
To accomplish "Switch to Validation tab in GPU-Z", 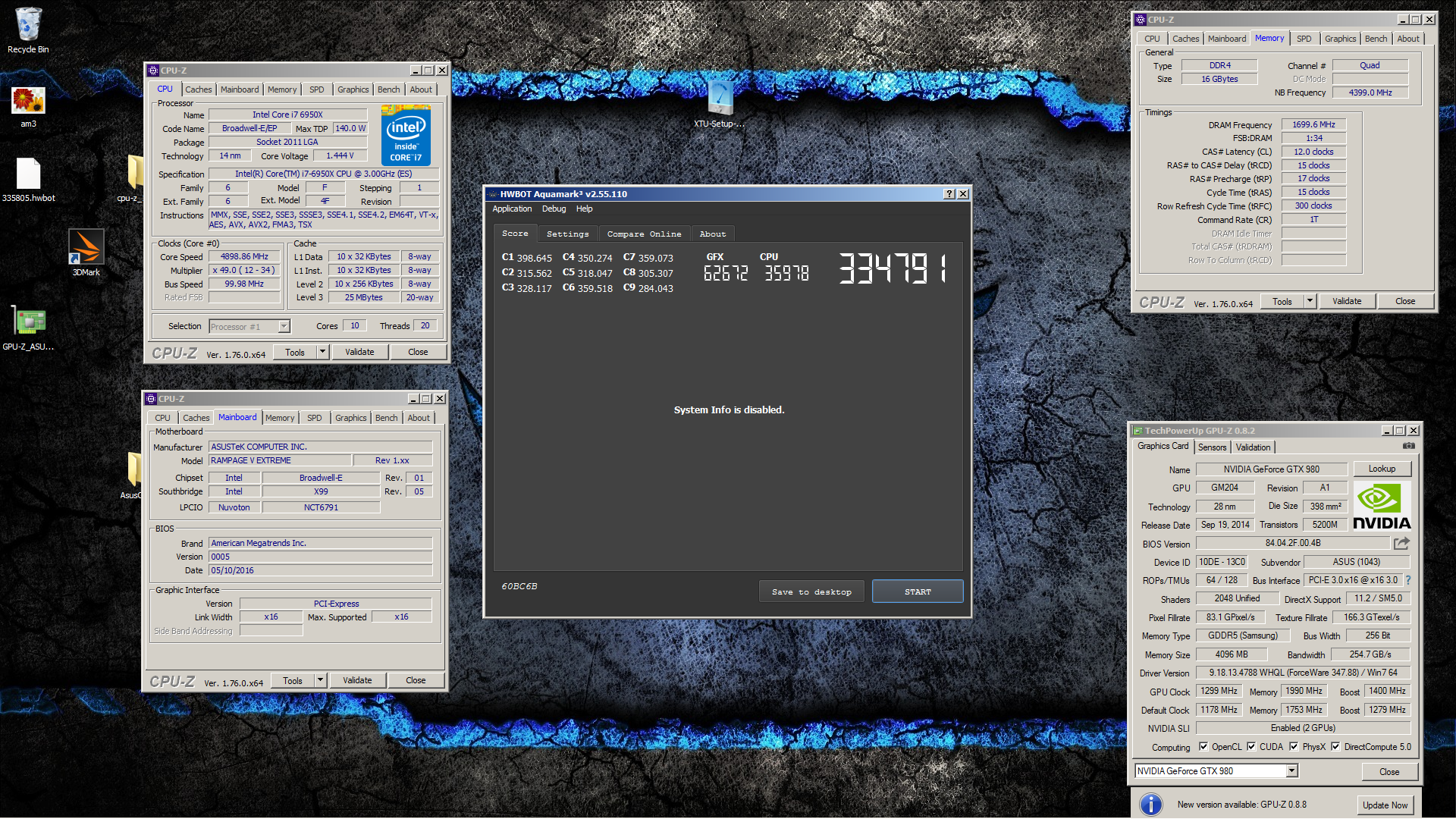I will (1253, 447).
